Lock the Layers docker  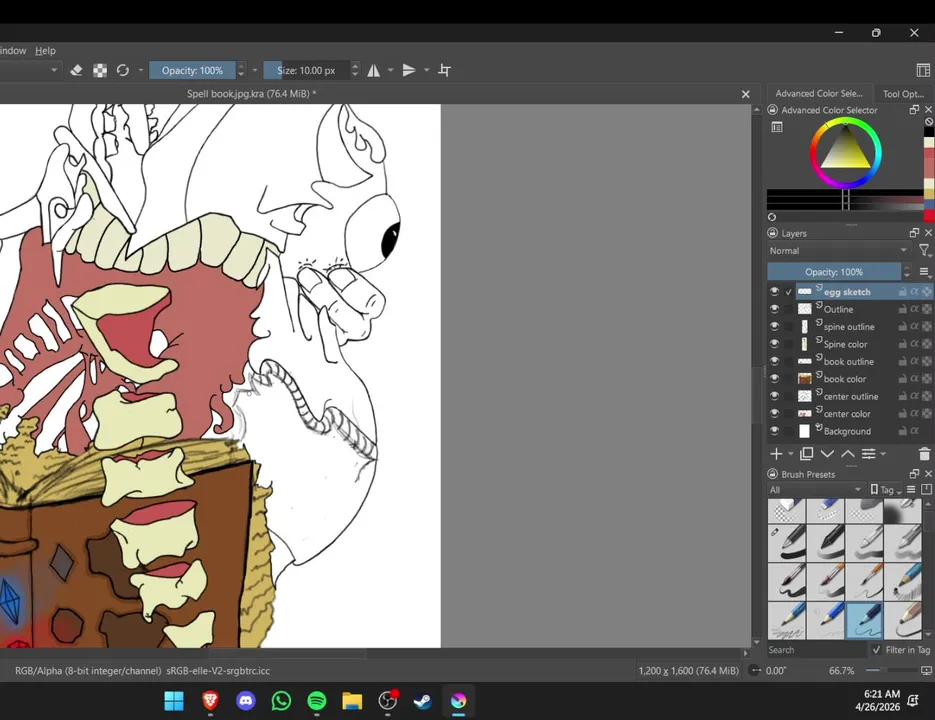pyautogui.click(x=772, y=233)
